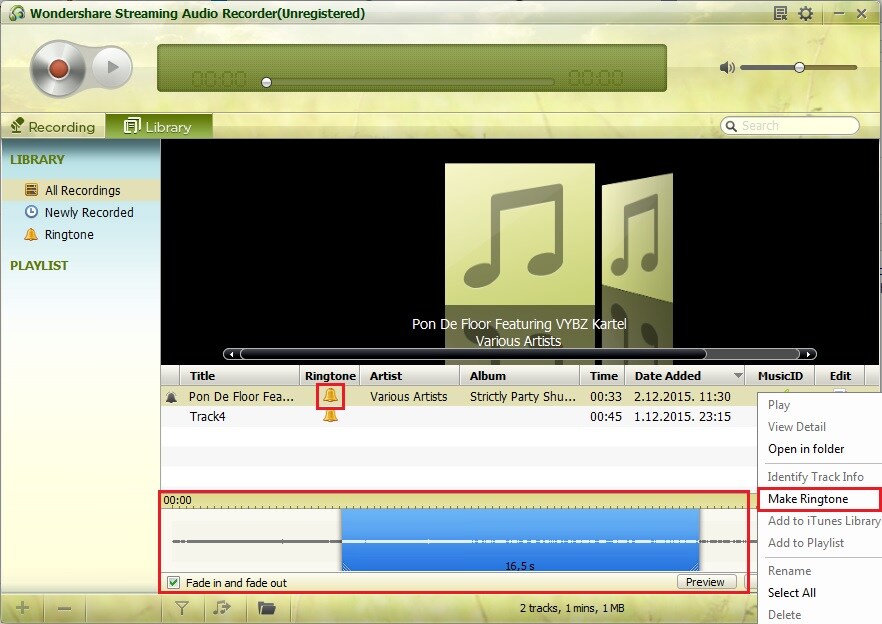Click the playback progress slider knob
This screenshot has height=624, width=882.
(x=267, y=83)
